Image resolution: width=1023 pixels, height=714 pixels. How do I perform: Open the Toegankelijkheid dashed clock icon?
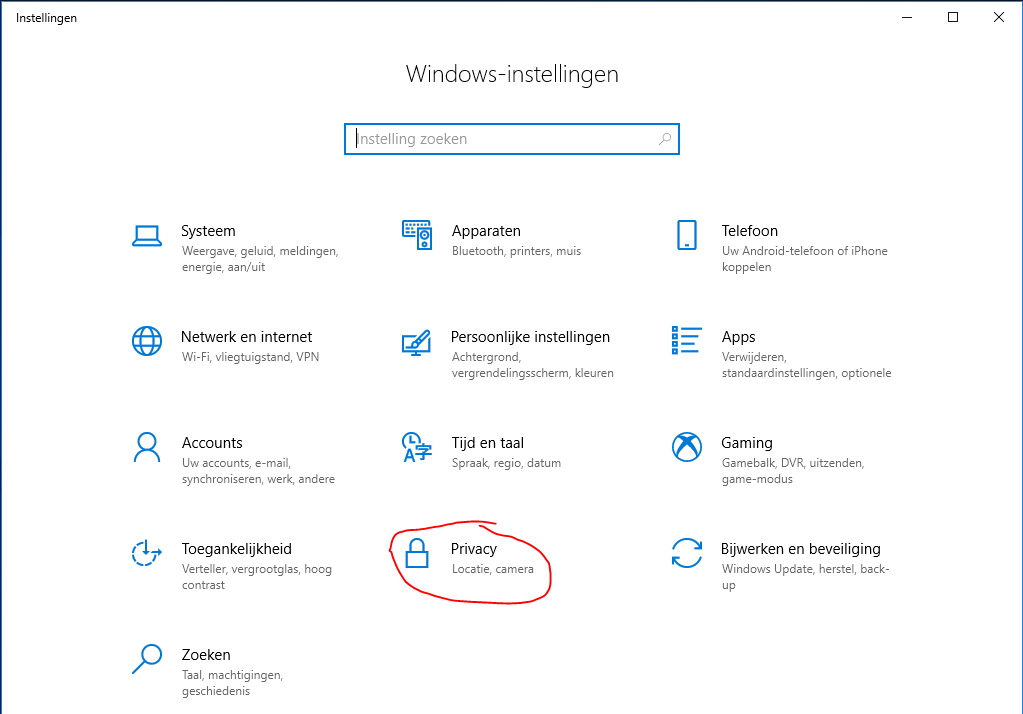pyautogui.click(x=147, y=553)
